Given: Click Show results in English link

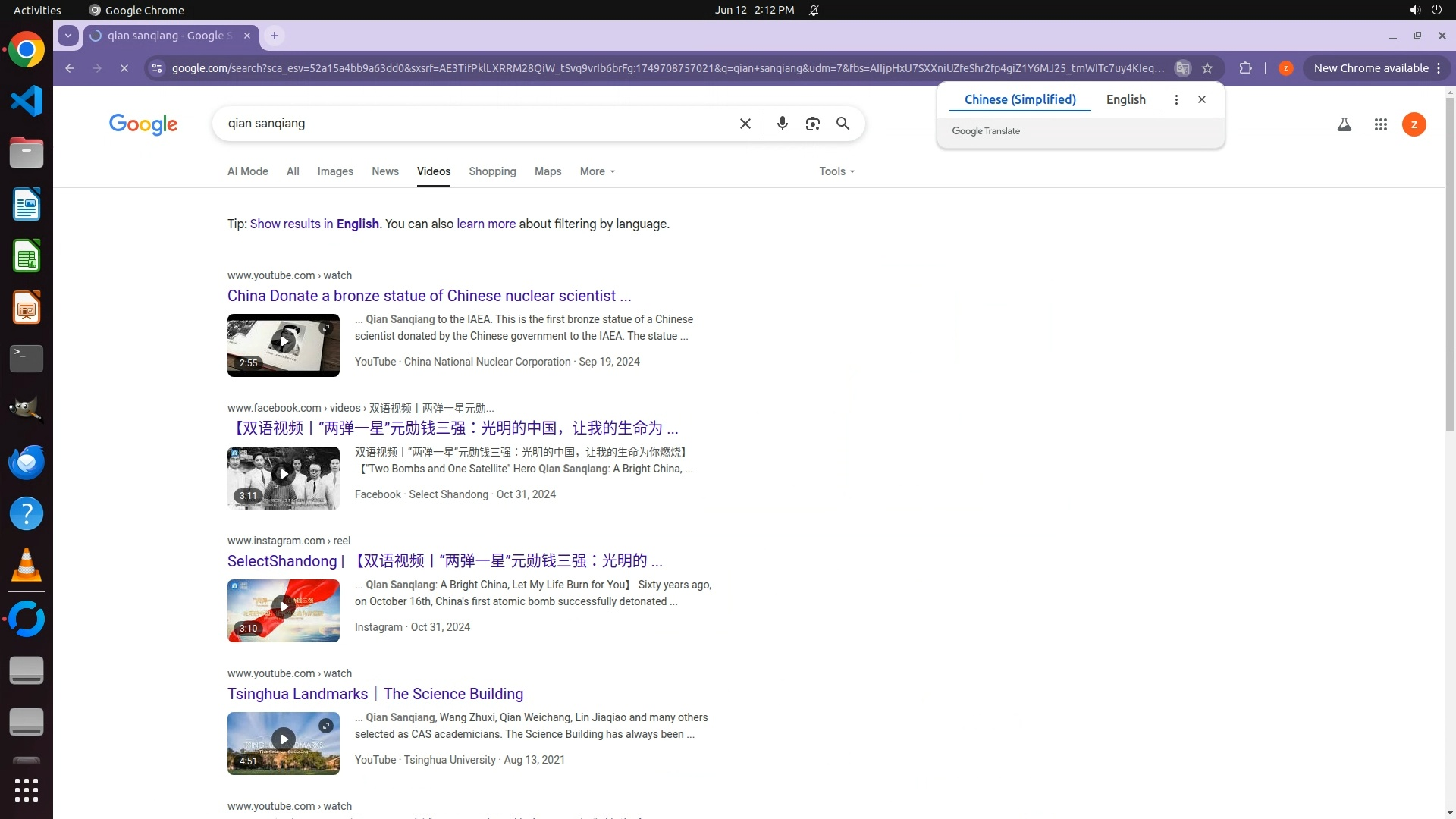Looking at the screenshot, I should 314,224.
